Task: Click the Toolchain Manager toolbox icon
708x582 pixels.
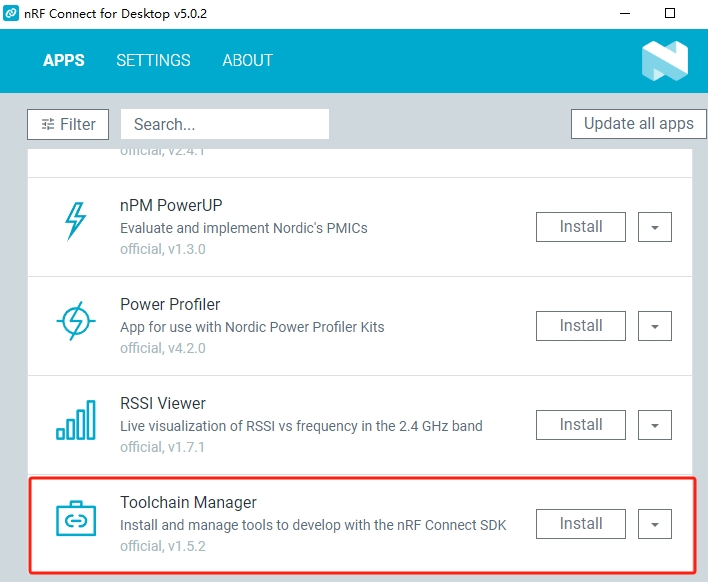Action: coord(76,518)
